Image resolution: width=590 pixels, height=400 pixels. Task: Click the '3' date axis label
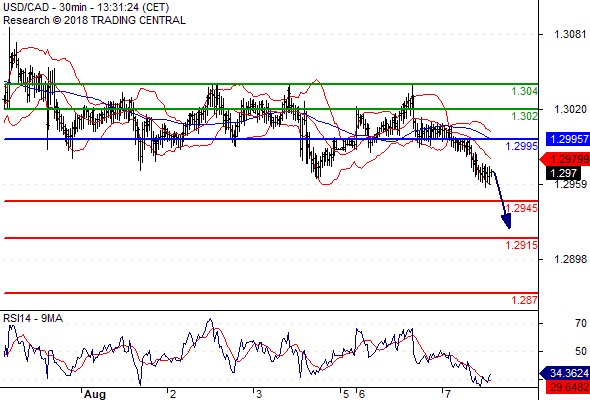(259, 394)
